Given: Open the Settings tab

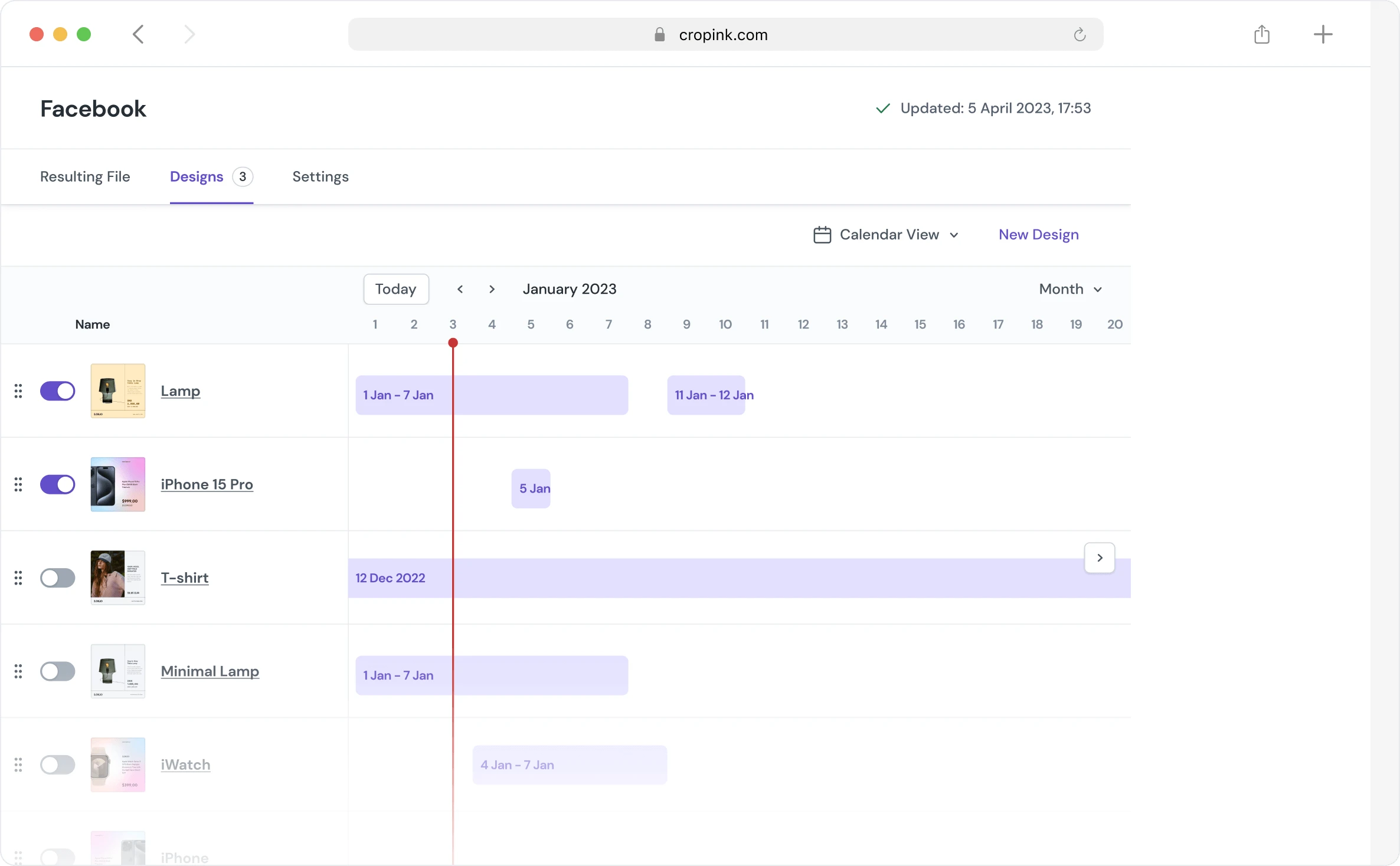Looking at the screenshot, I should click(320, 177).
